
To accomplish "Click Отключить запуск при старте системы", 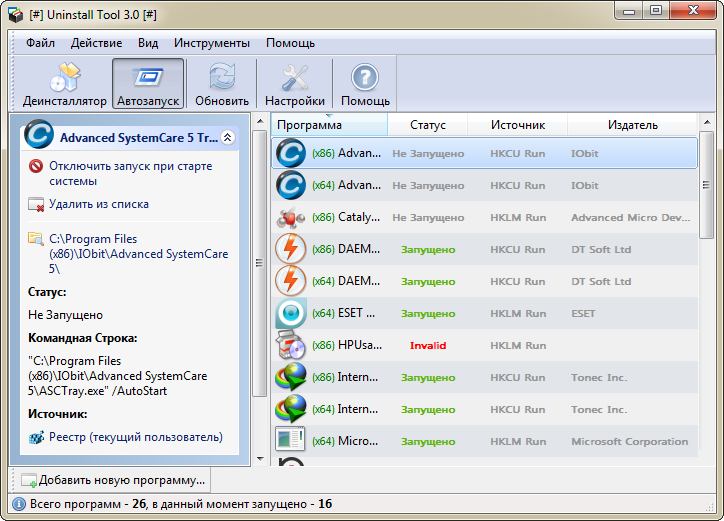I will point(131,173).
